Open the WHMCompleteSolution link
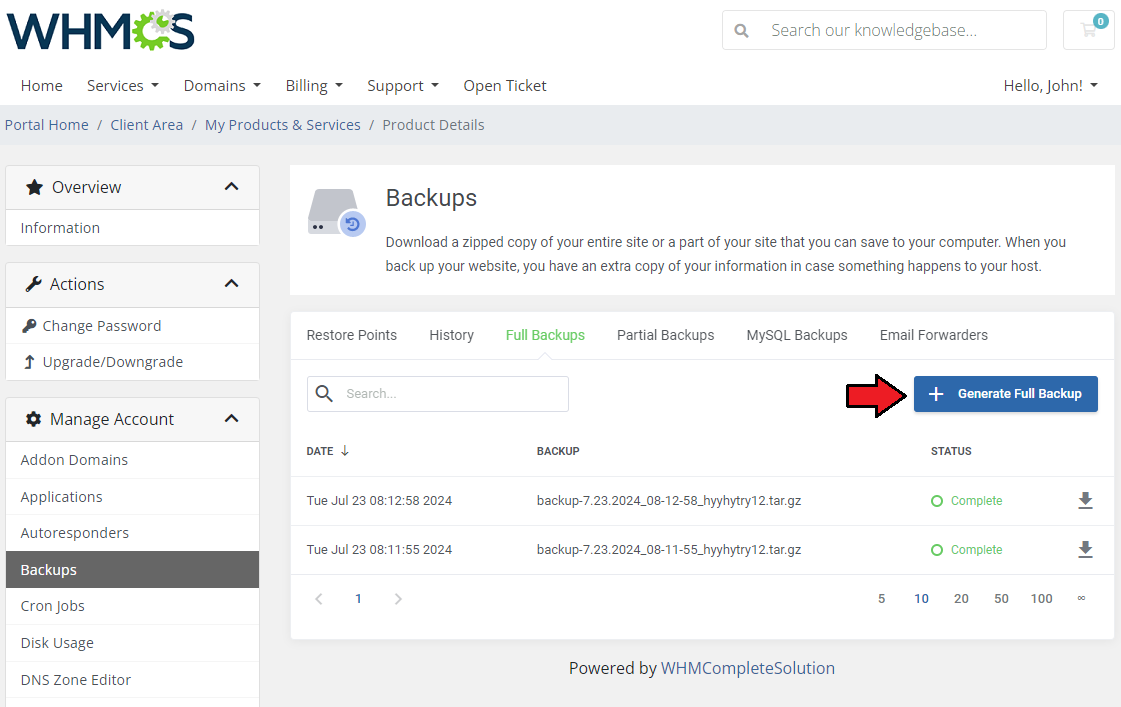Screen dimensions: 1121x707 point(747,668)
